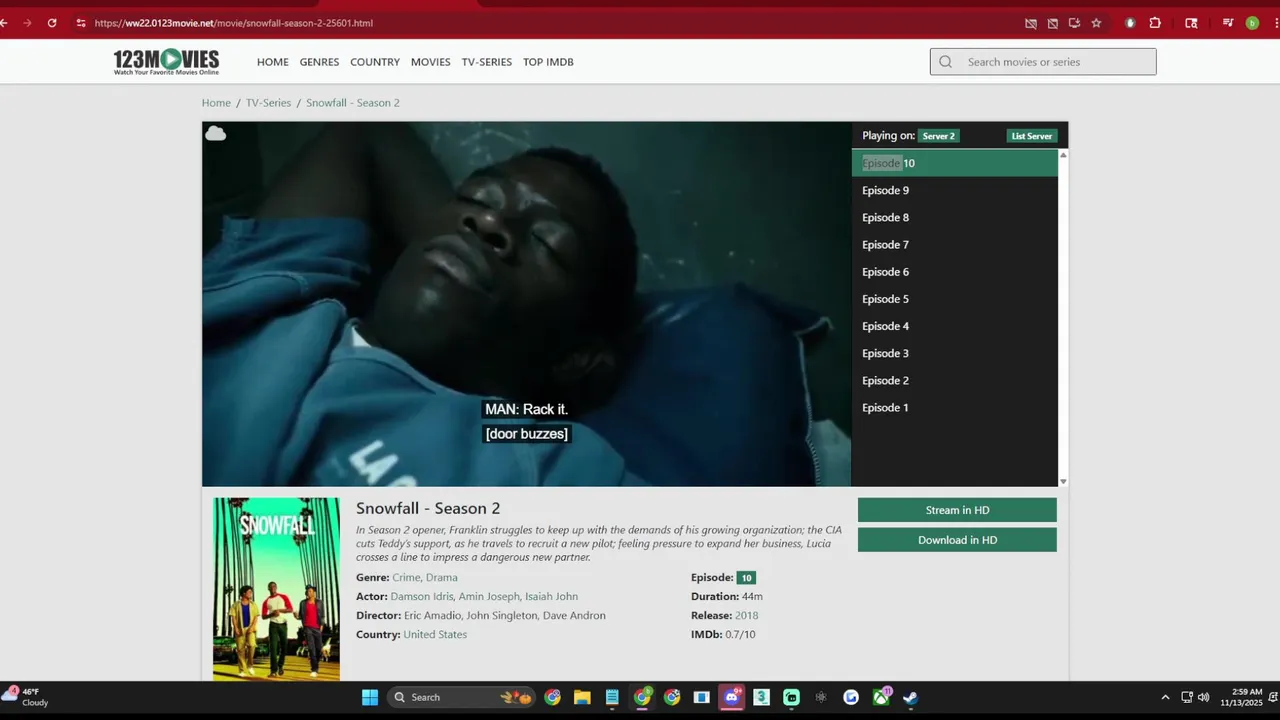
Task: Click the Server 2 badge
Action: (x=938, y=136)
